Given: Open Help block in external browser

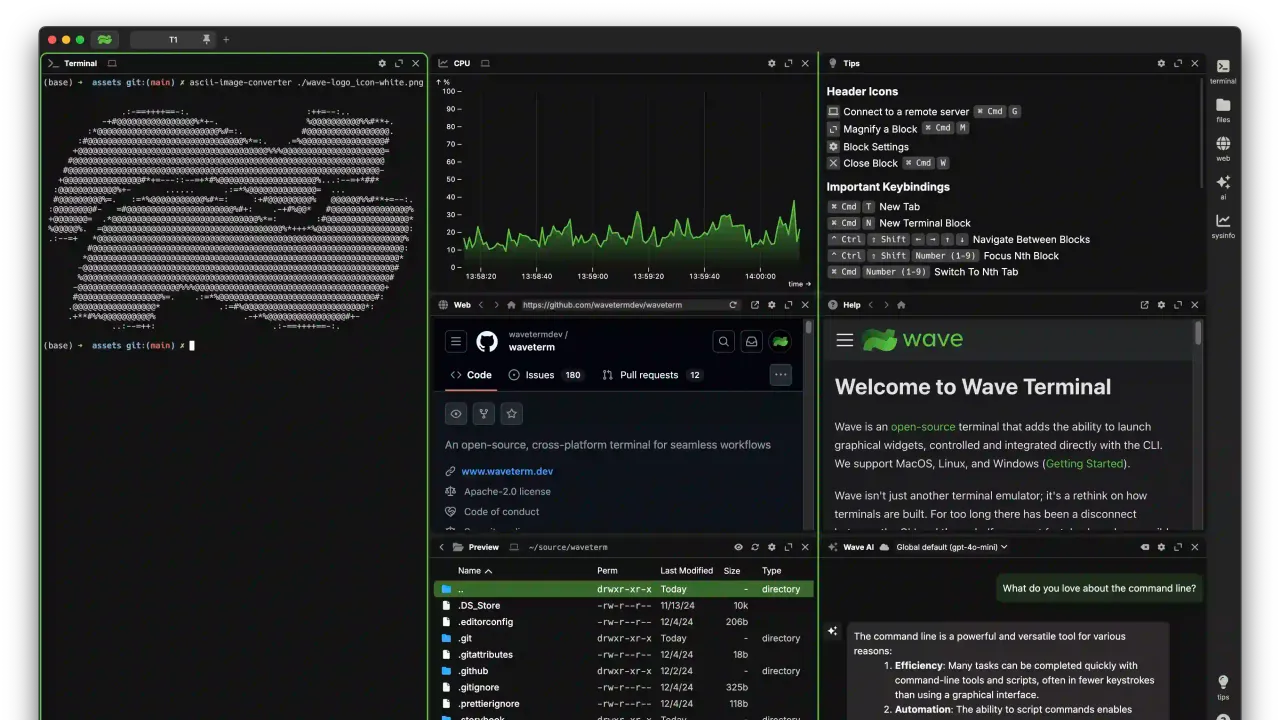Looking at the screenshot, I should [1144, 305].
